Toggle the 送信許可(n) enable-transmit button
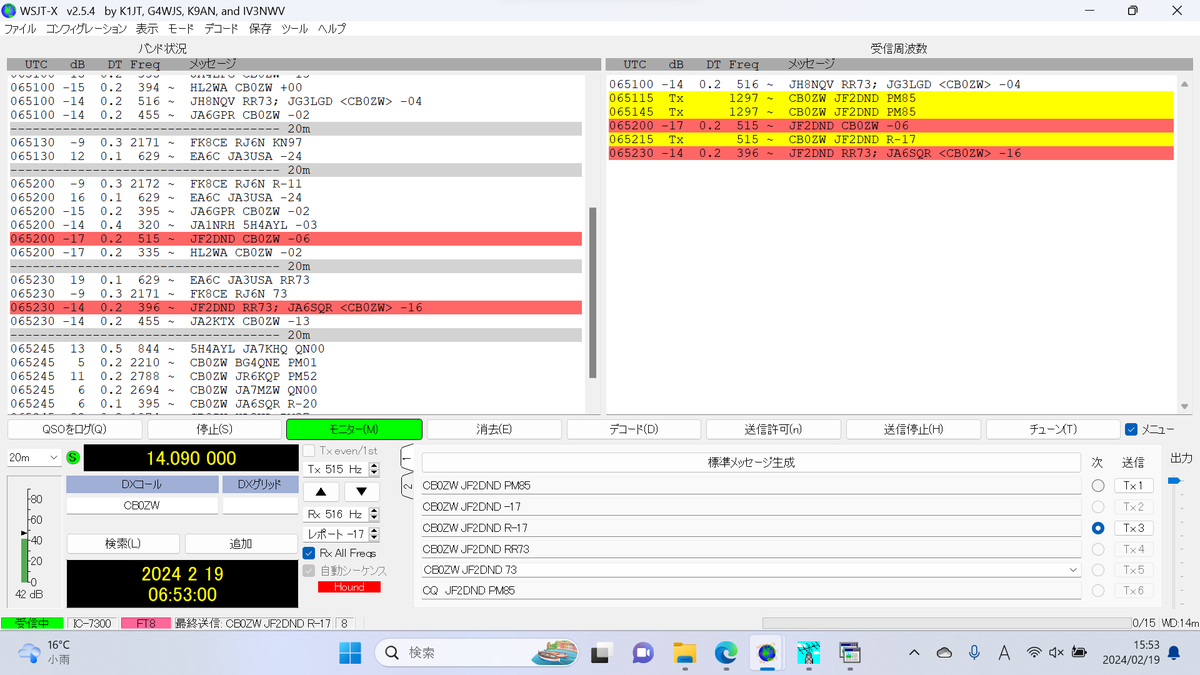The width and height of the screenshot is (1200, 675). (x=774, y=429)
